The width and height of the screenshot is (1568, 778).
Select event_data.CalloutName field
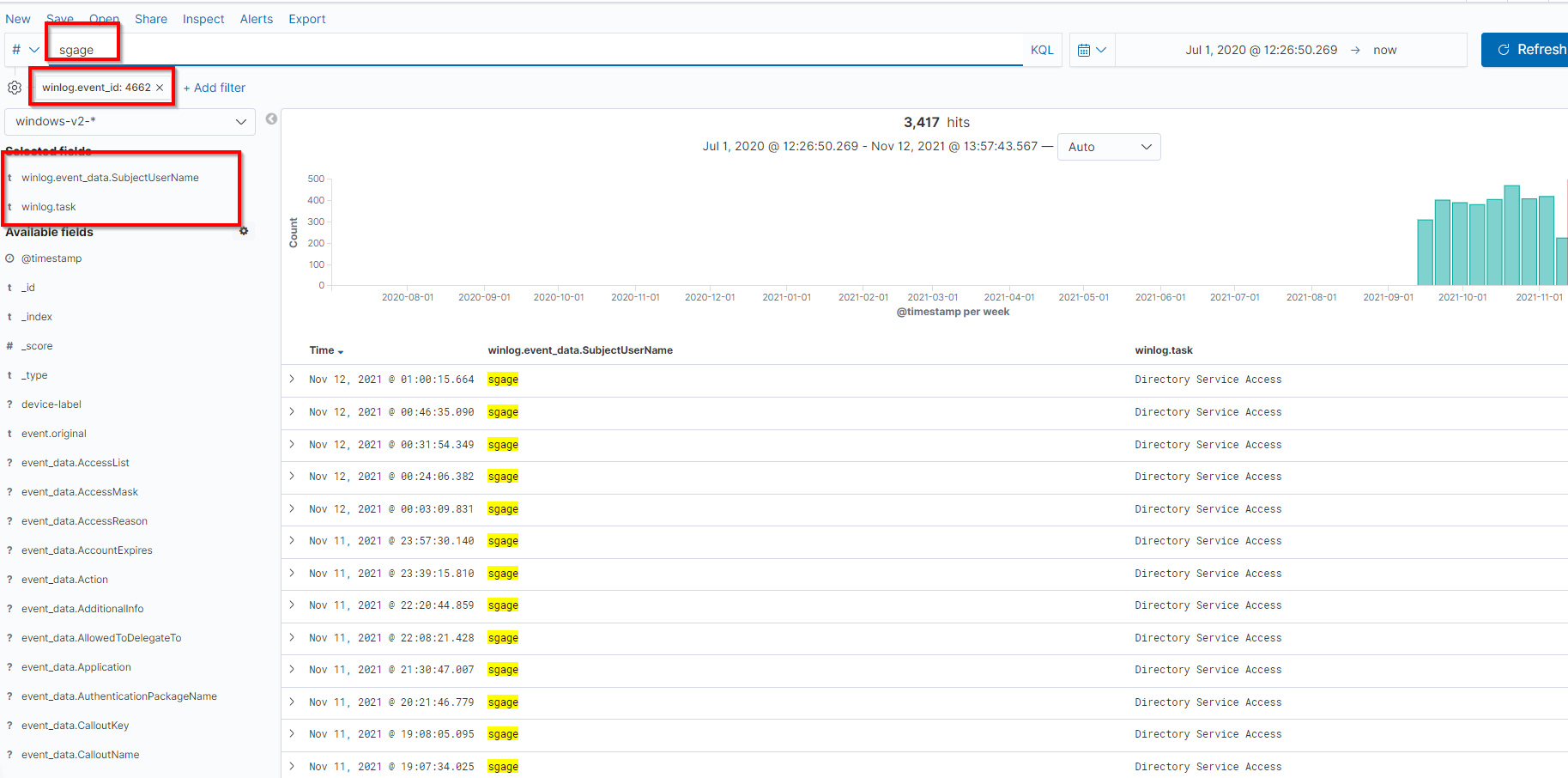[81, 755]
